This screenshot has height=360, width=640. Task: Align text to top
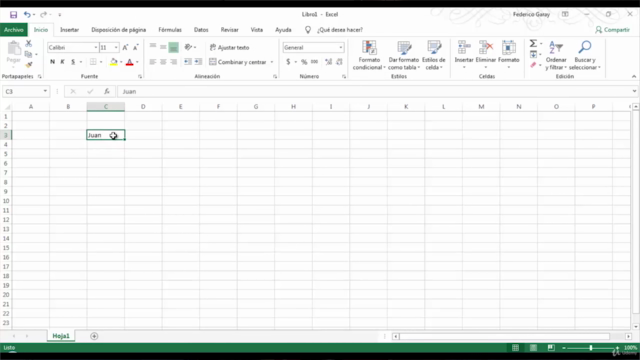coord(153,47)
